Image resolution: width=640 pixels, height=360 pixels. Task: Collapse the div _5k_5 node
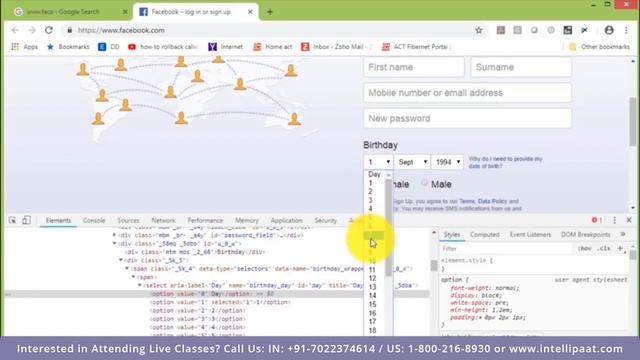point(121,260)
